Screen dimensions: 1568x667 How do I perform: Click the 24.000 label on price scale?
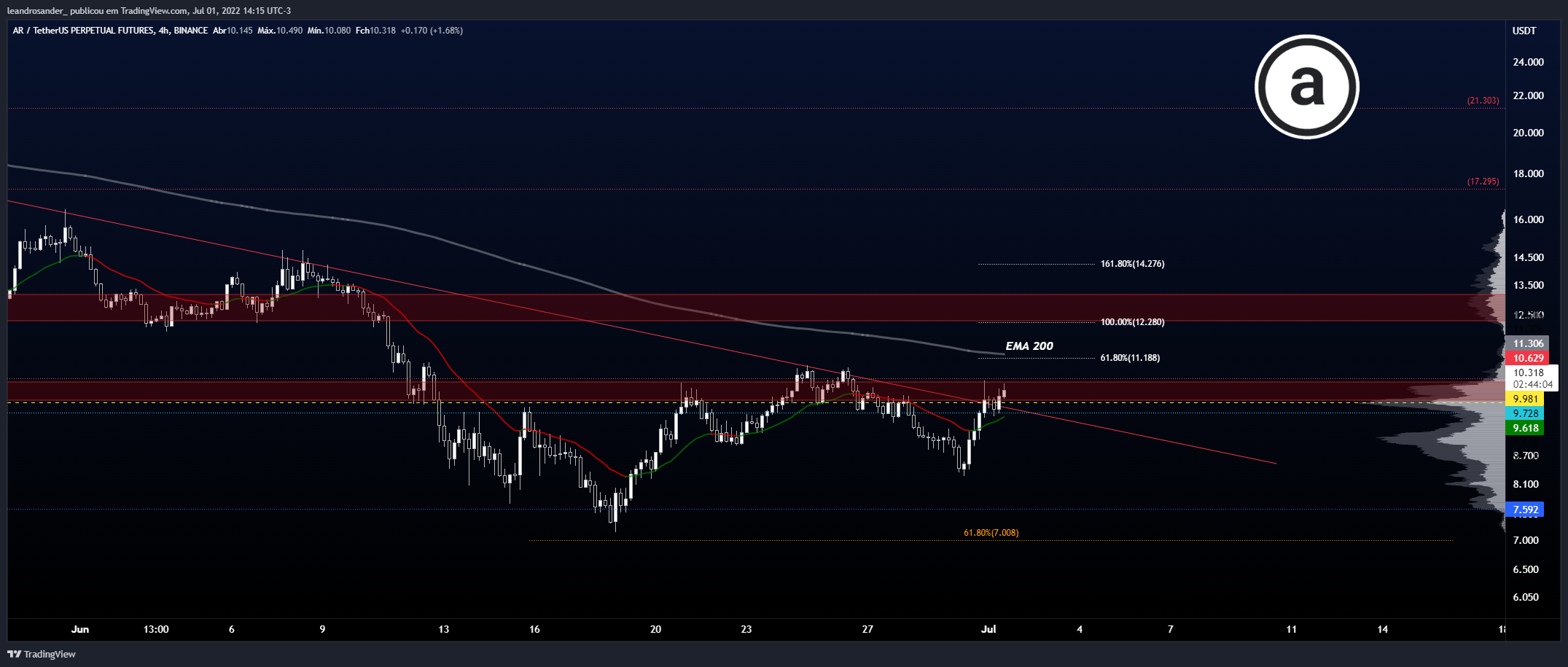click(x=1528, y=62)
